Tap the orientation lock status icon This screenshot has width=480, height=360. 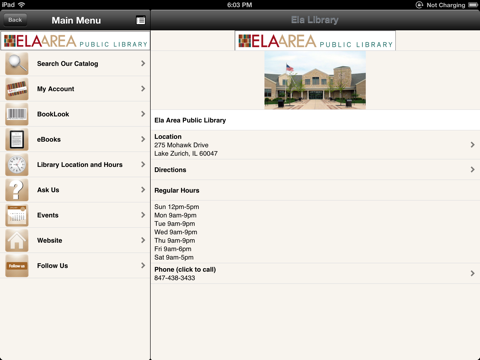pyautogui.click(x=419, y=5)
